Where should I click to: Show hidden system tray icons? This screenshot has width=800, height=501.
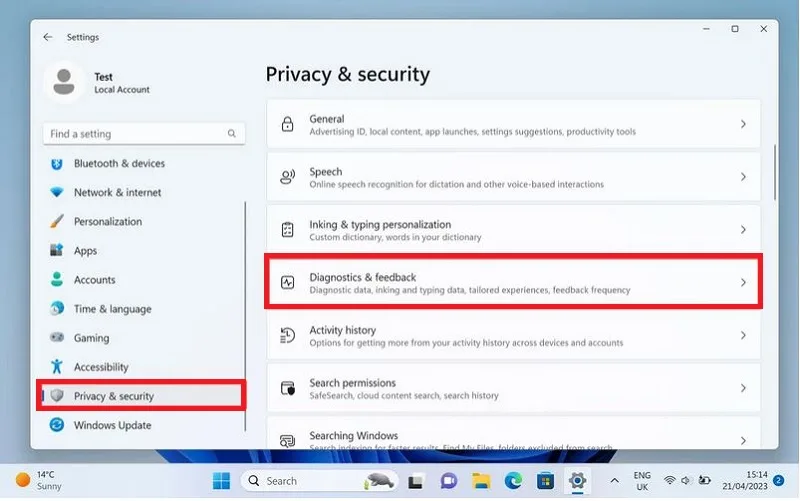tap(615, 481)
